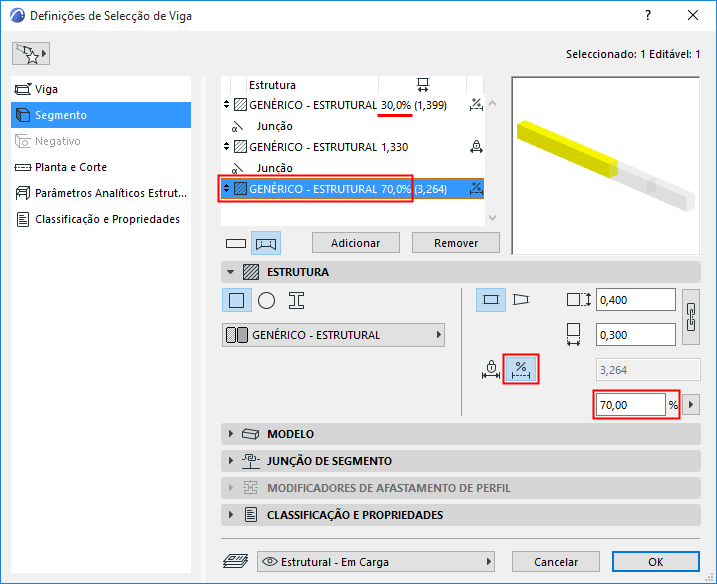Select the Segmento page in sidebar

101,115
